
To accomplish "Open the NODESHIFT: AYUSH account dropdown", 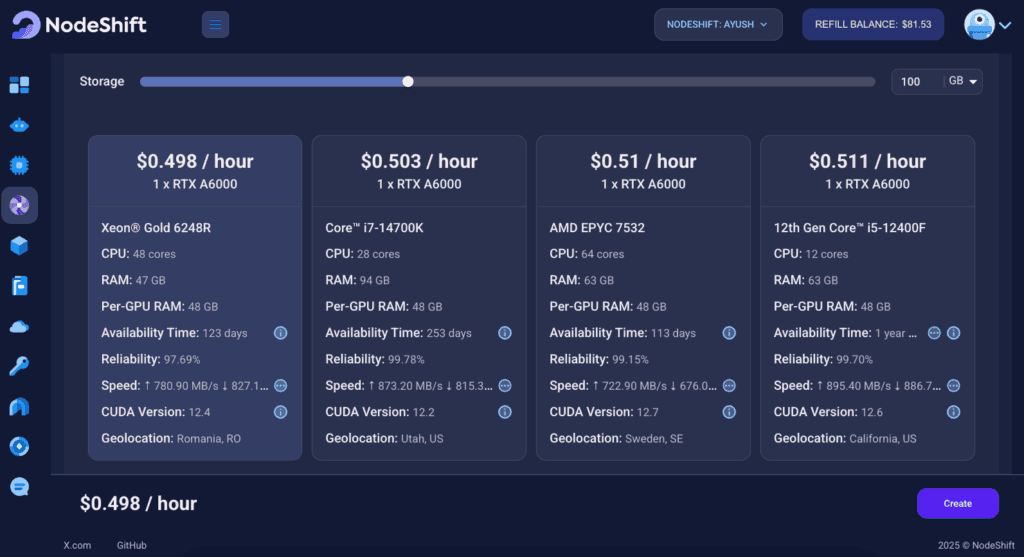I will coord(718,24).
